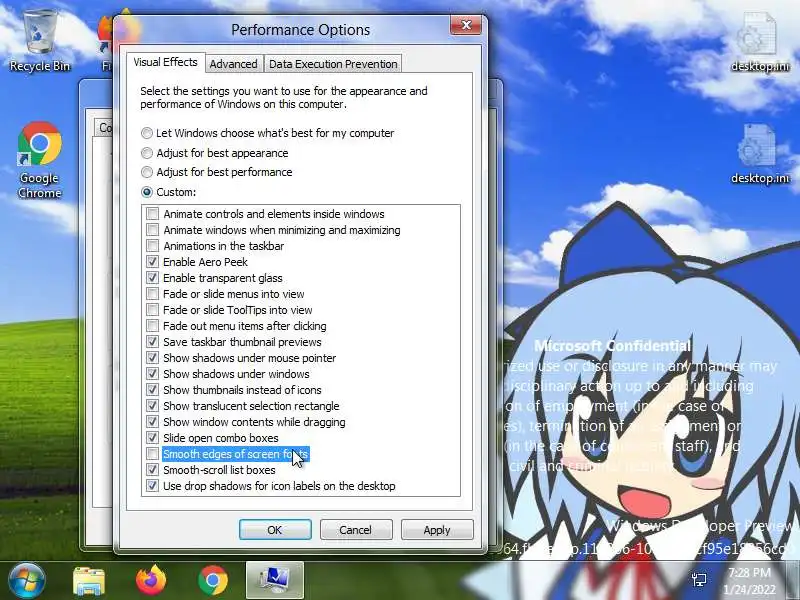This screenshot has height=600, width=800.
Task: Open the Data Execution Prevention tab
Action: pos(333,64)
